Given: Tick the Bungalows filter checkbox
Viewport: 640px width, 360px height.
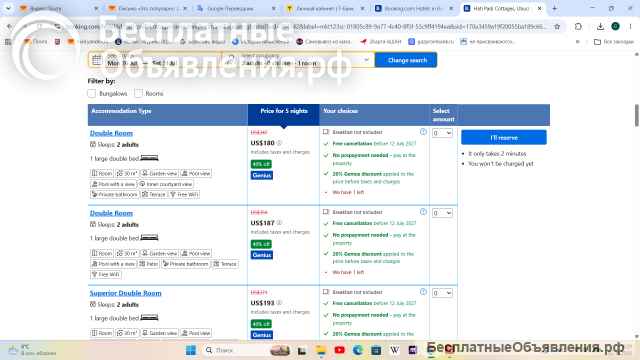Looking at the screenshot, I should pos(92,93).
